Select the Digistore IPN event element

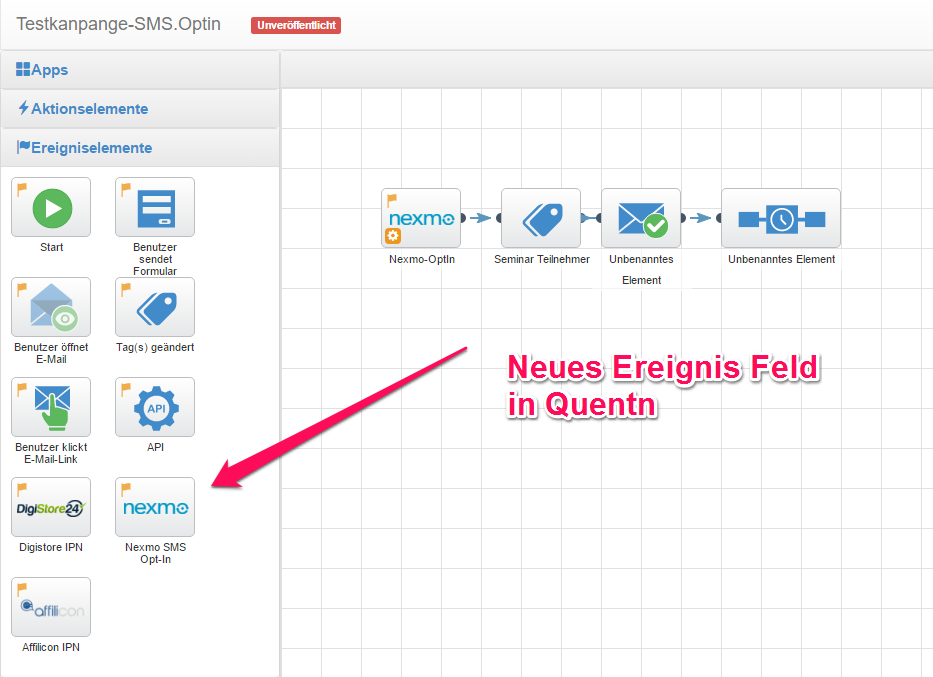pyautogui.click(x=51, y=507)
